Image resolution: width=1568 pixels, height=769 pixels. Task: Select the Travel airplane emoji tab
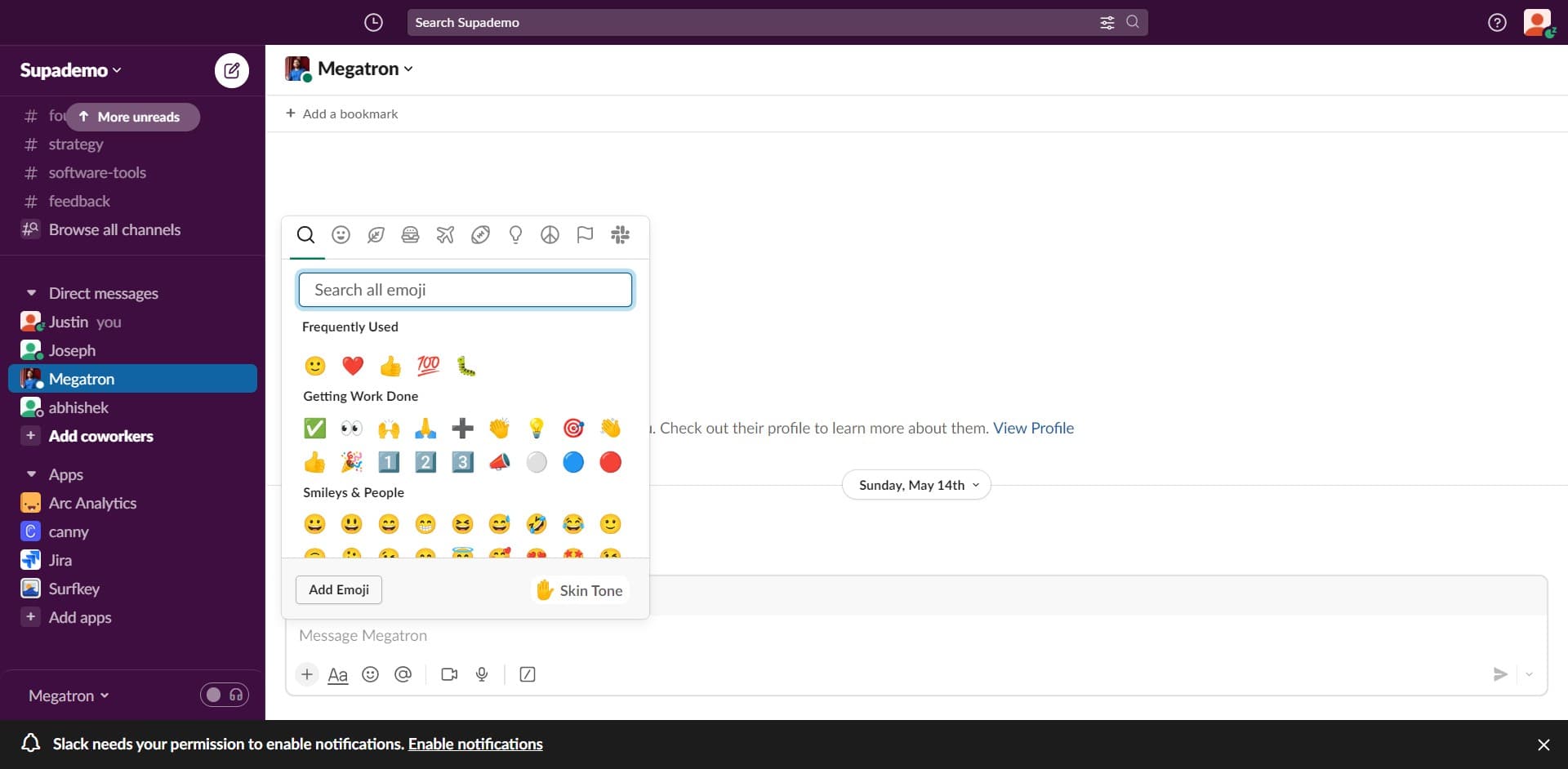pos(445,235)
